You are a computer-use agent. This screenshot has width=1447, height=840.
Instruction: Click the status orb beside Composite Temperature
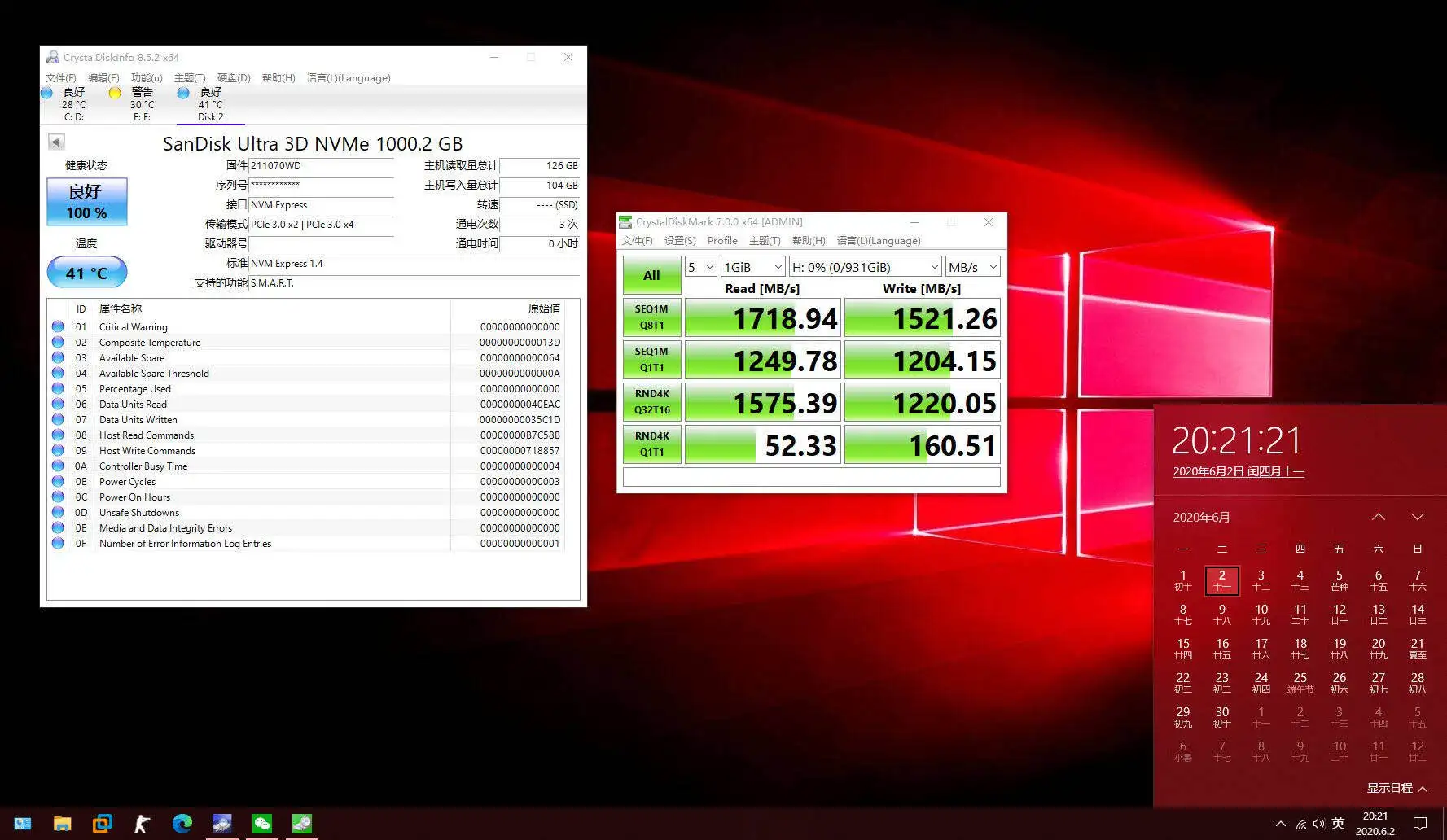point(58,342)
